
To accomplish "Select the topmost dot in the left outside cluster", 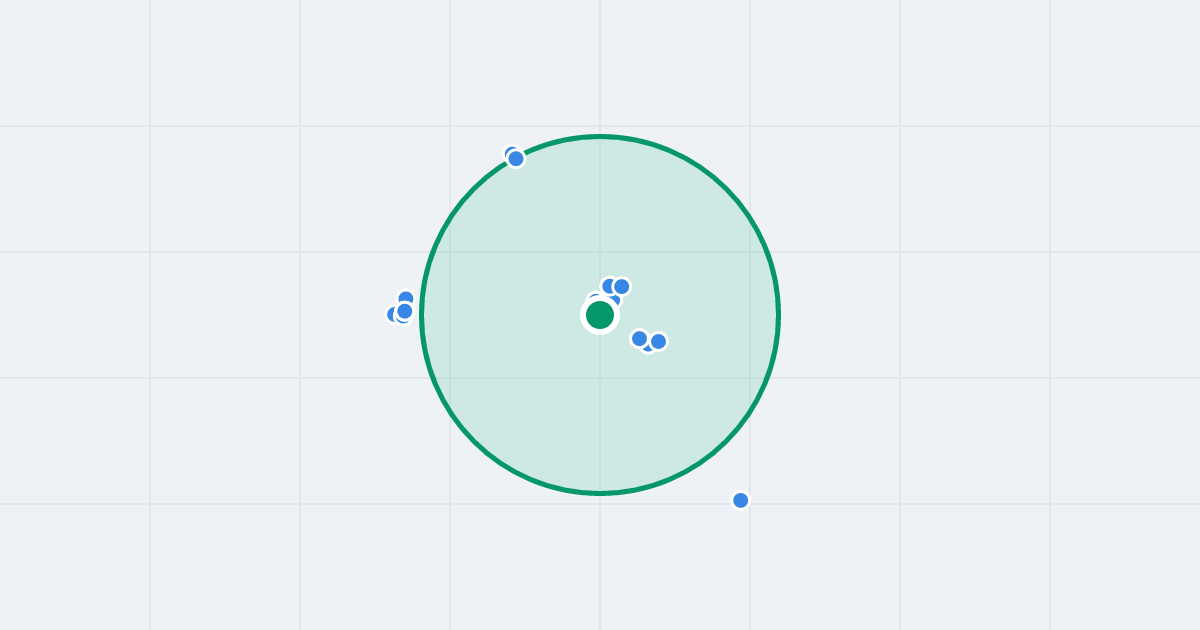I will (406, 299).
